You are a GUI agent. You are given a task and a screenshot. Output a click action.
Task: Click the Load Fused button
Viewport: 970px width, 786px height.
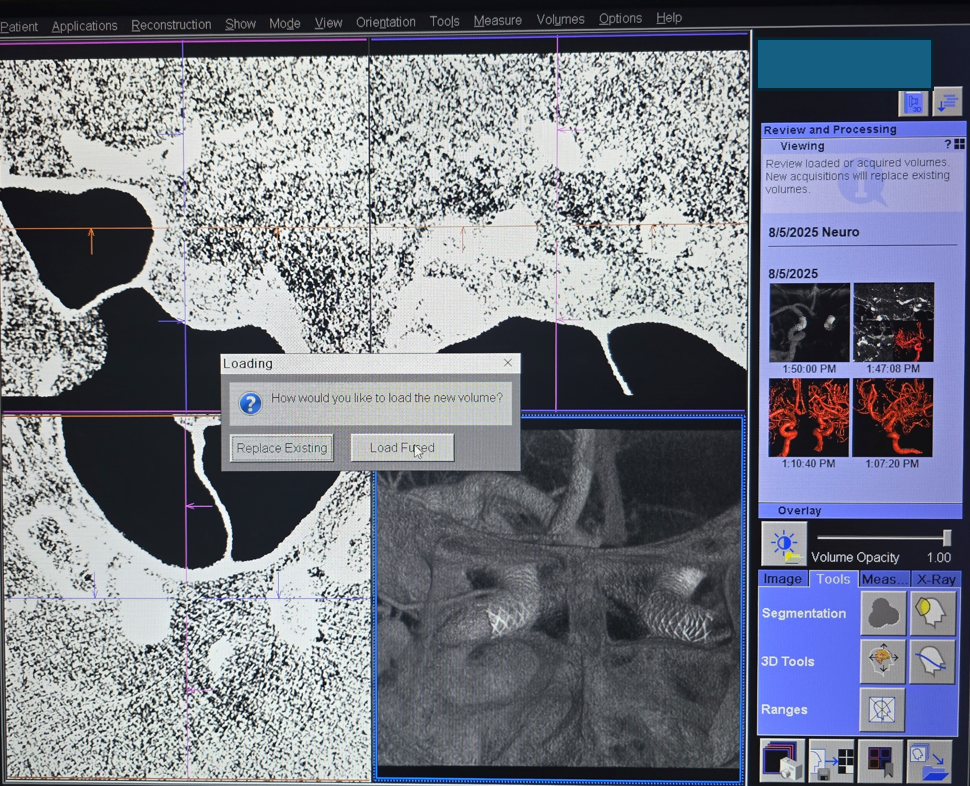tap(402, 448)
